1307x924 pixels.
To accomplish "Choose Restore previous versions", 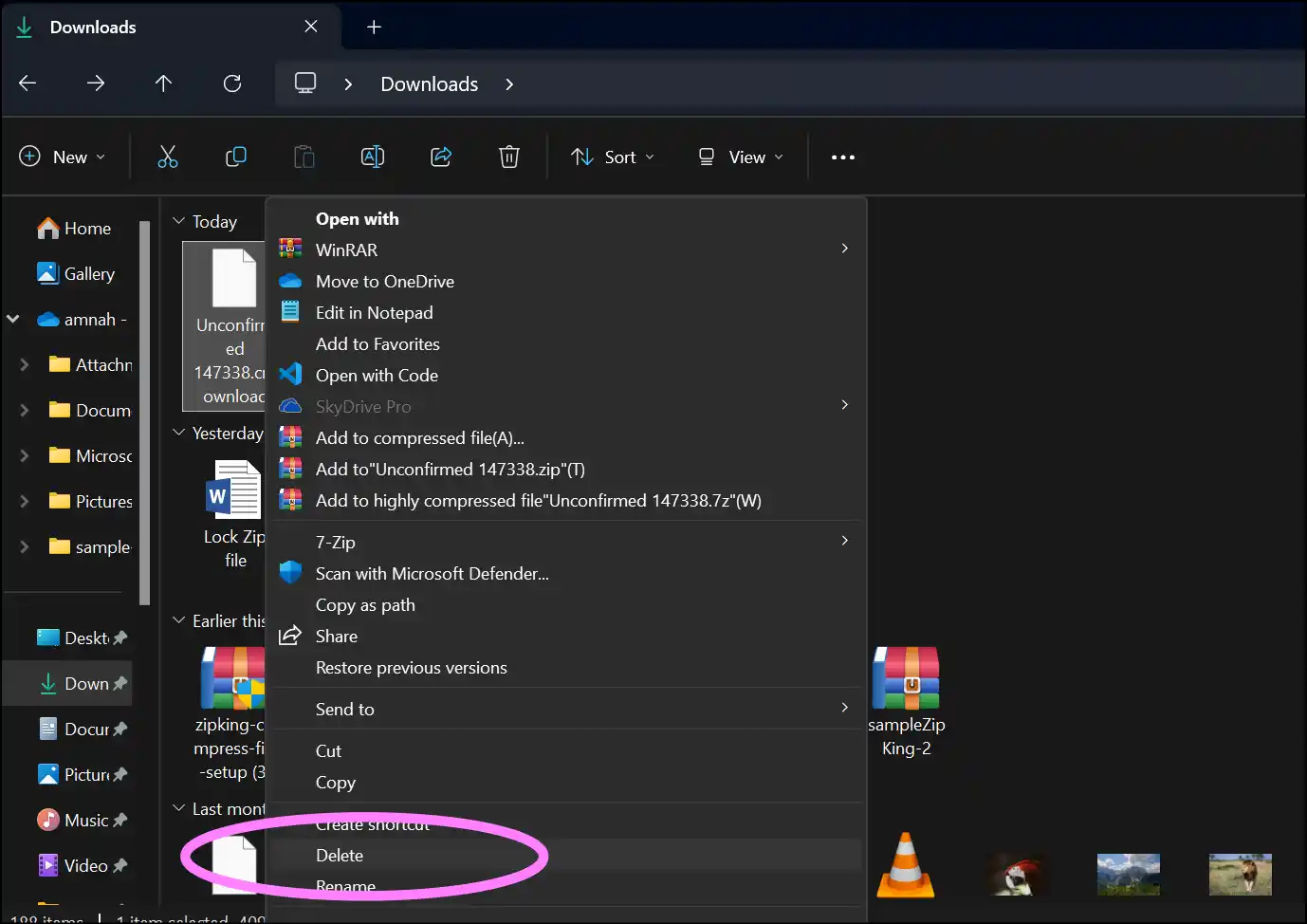I will 567,668.
